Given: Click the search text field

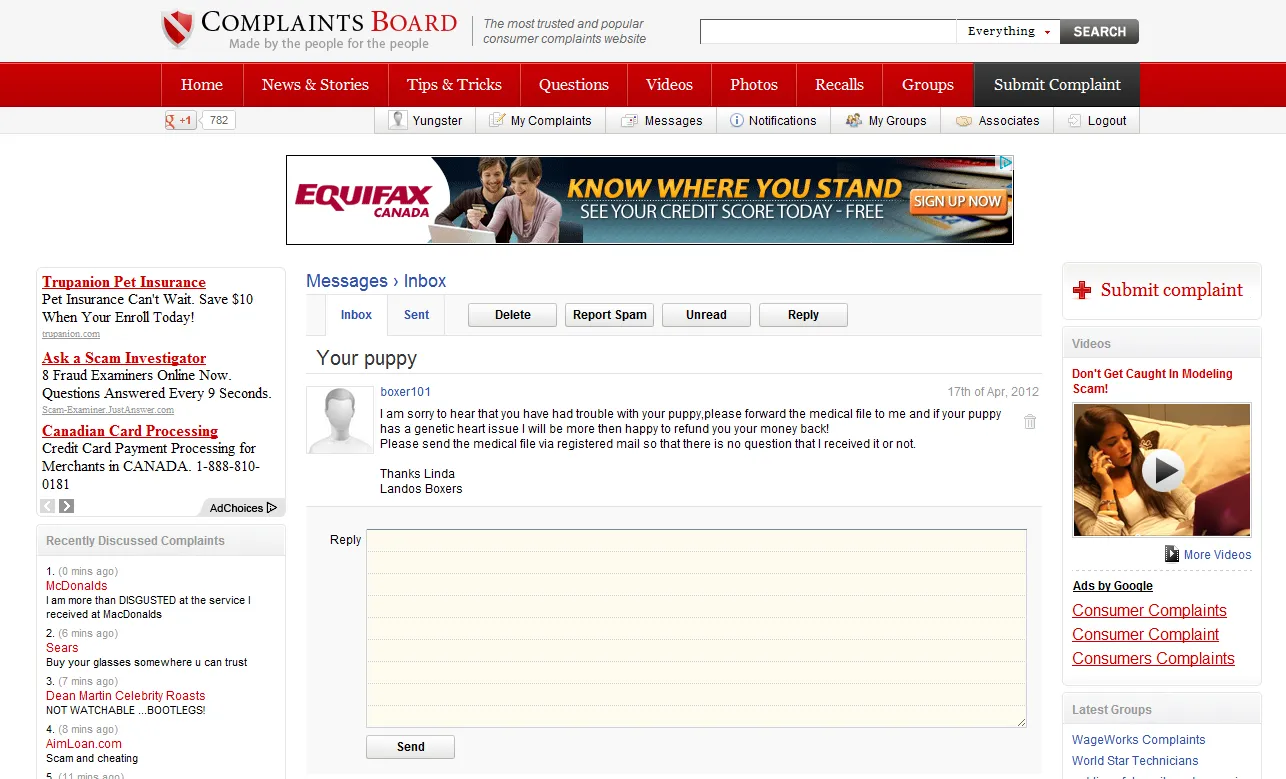Looking at the screenshot, I should point(828,32).
